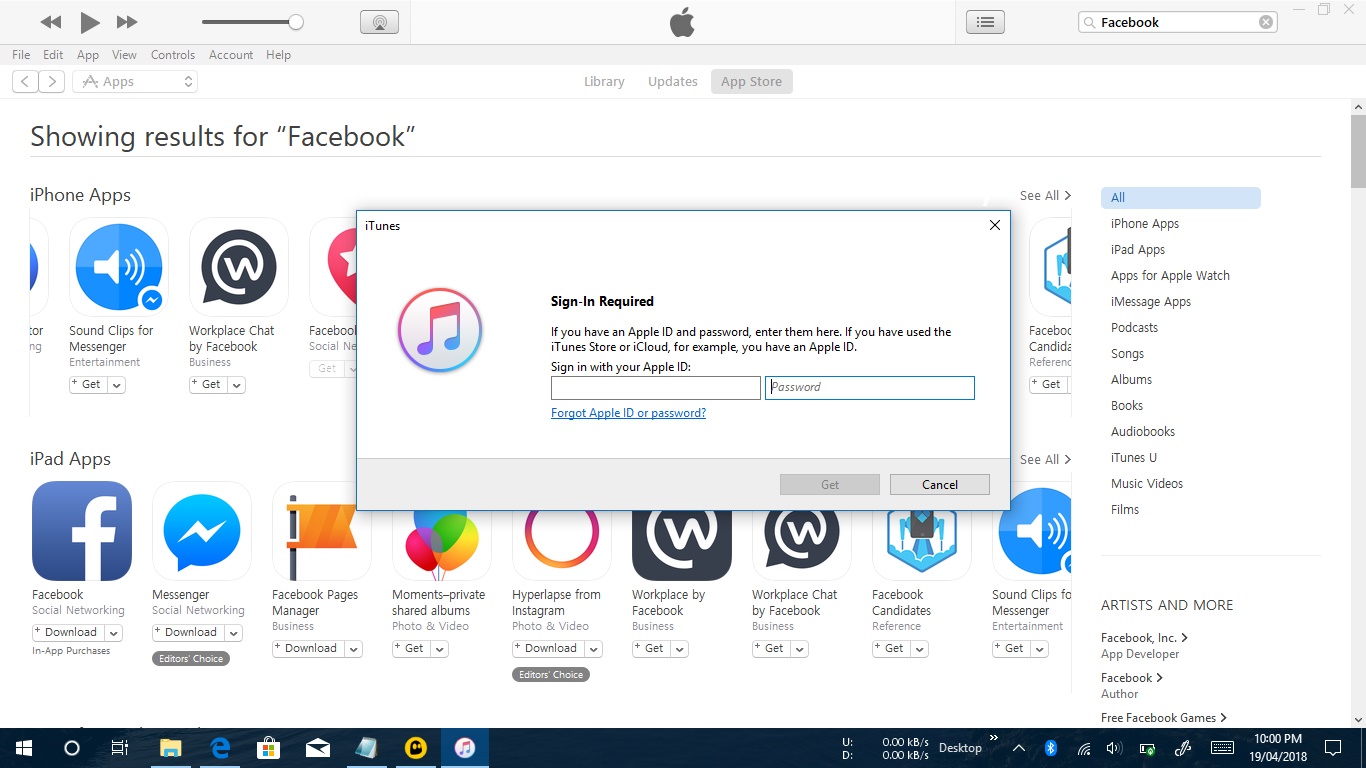The height and width of the screenshot is (768, 1366).
Task: Open the Messenger iPad app icon
Action: (x=202, y=531)
